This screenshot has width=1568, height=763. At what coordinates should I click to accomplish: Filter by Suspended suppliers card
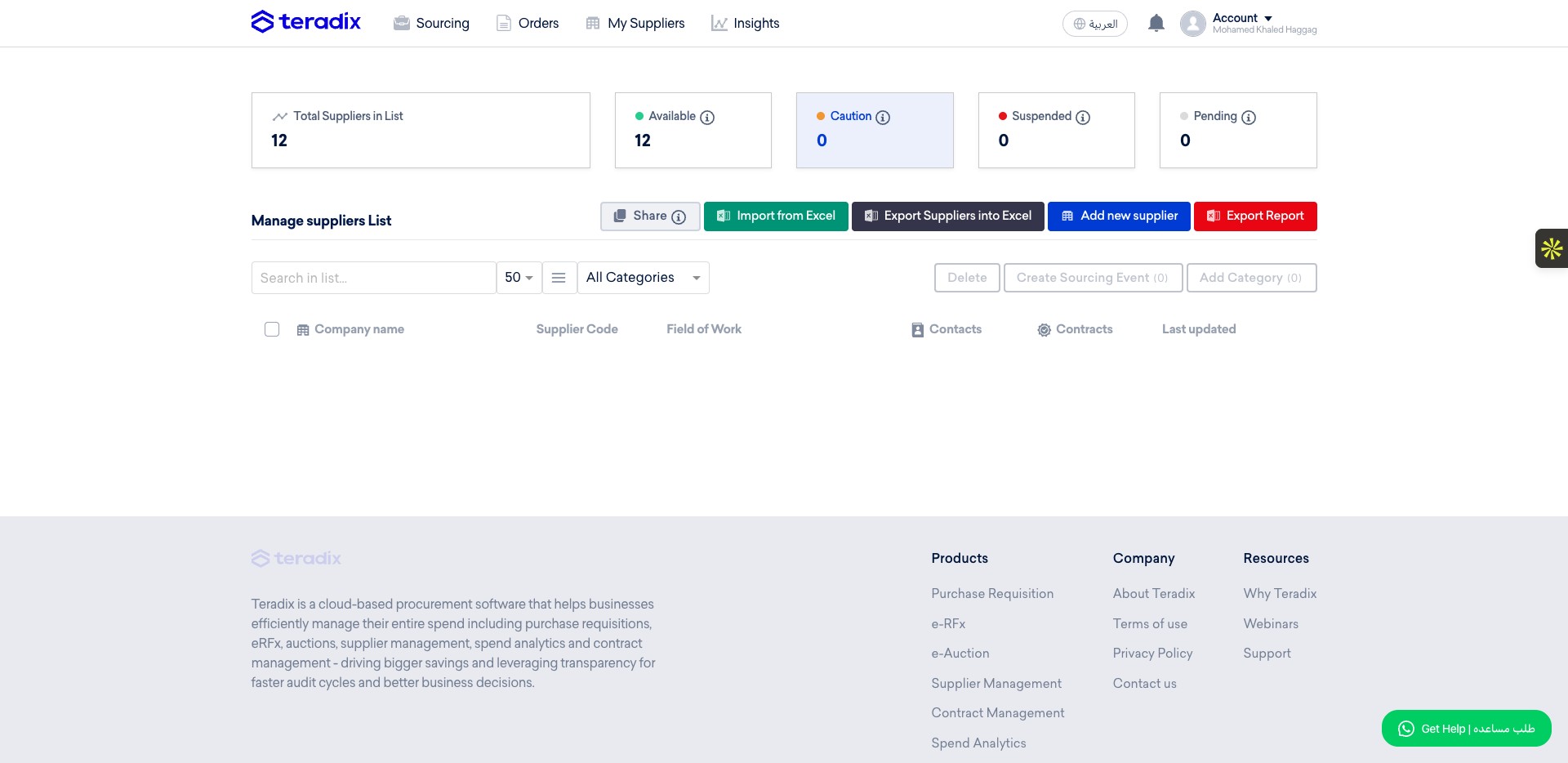coord(1057,131)
